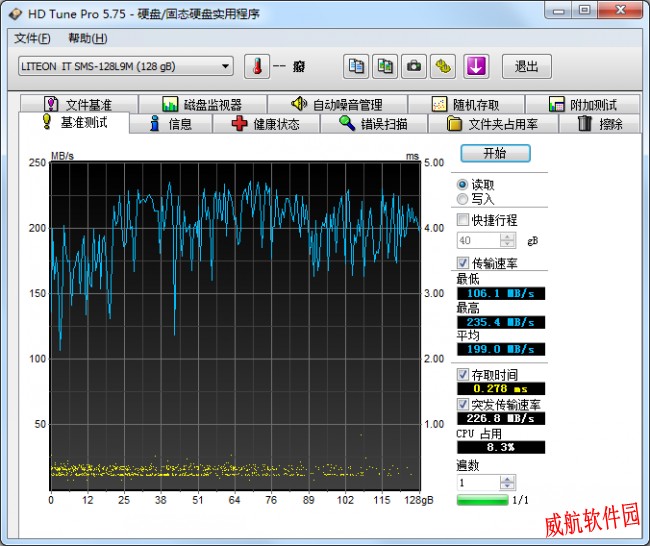Viewport: 650px width, 546px height.
Task: Open the 擦除 tab
Action: pyautogui.click(x=599, y=124)
